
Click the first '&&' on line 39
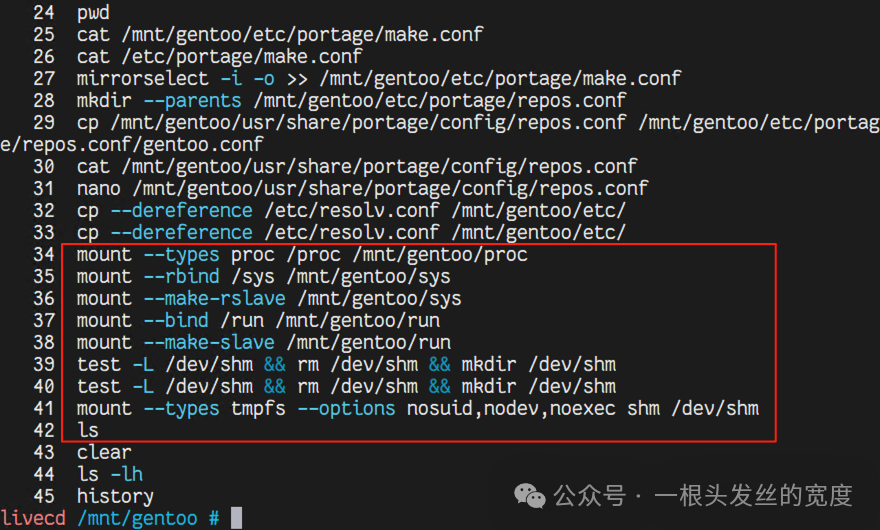pyautogui.click(x=274, y=365)
